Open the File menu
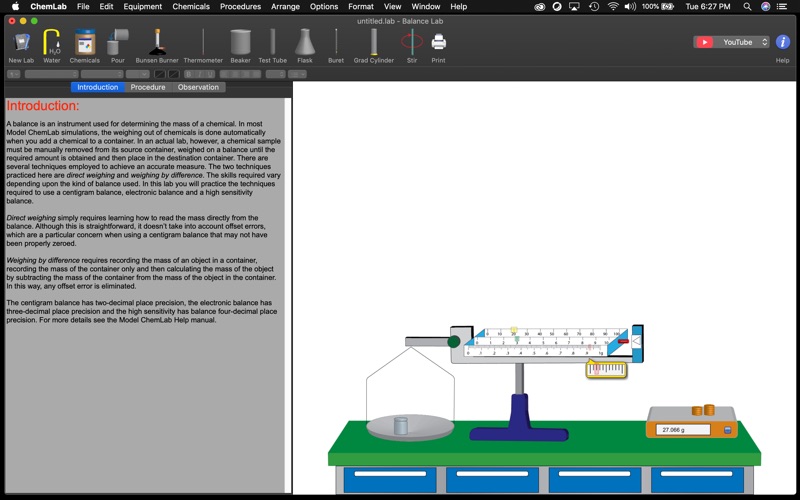This screenshot has height=500, width=800. 83,7
